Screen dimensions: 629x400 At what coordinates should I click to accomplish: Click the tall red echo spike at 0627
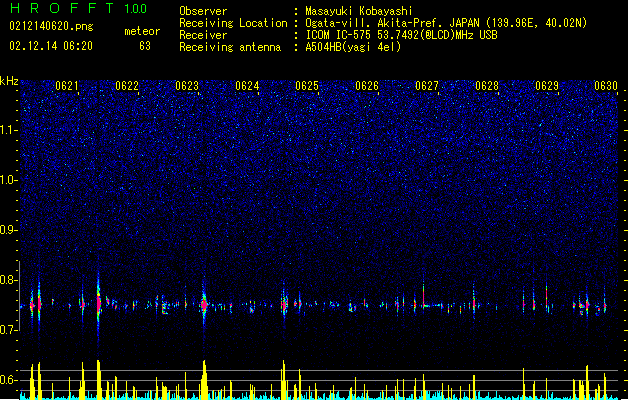pyautogui.click(x=424, y=295)
